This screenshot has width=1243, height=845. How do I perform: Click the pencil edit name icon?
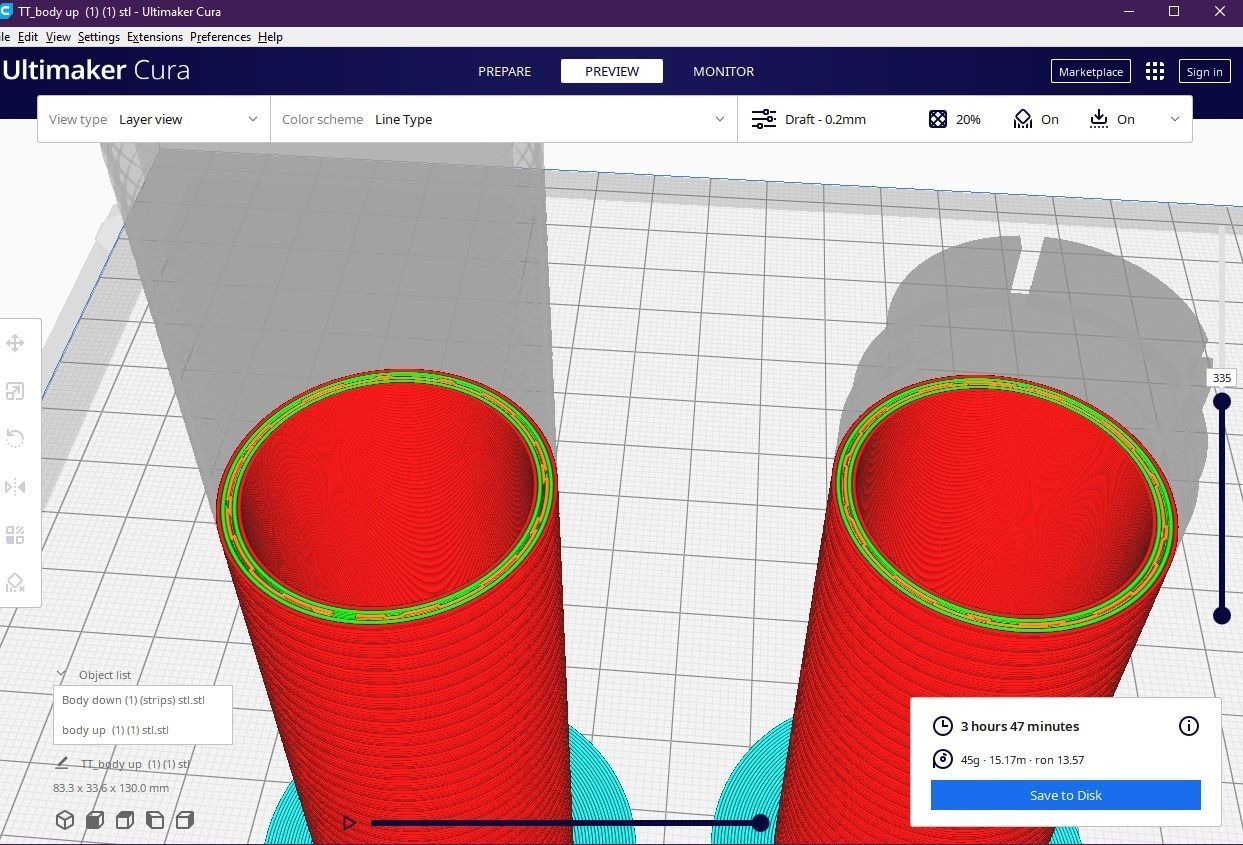62,763
